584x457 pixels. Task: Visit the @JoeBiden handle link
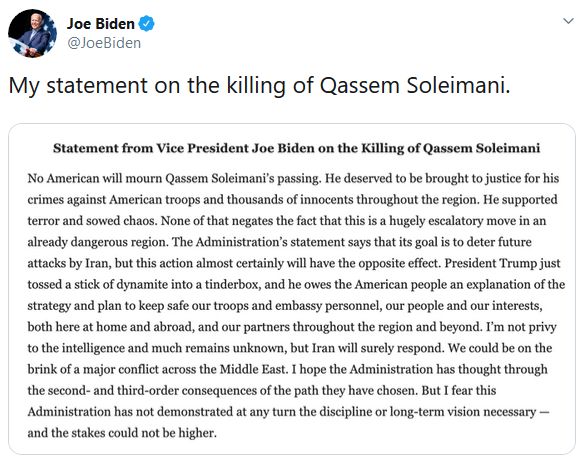(x=104, y=43)
